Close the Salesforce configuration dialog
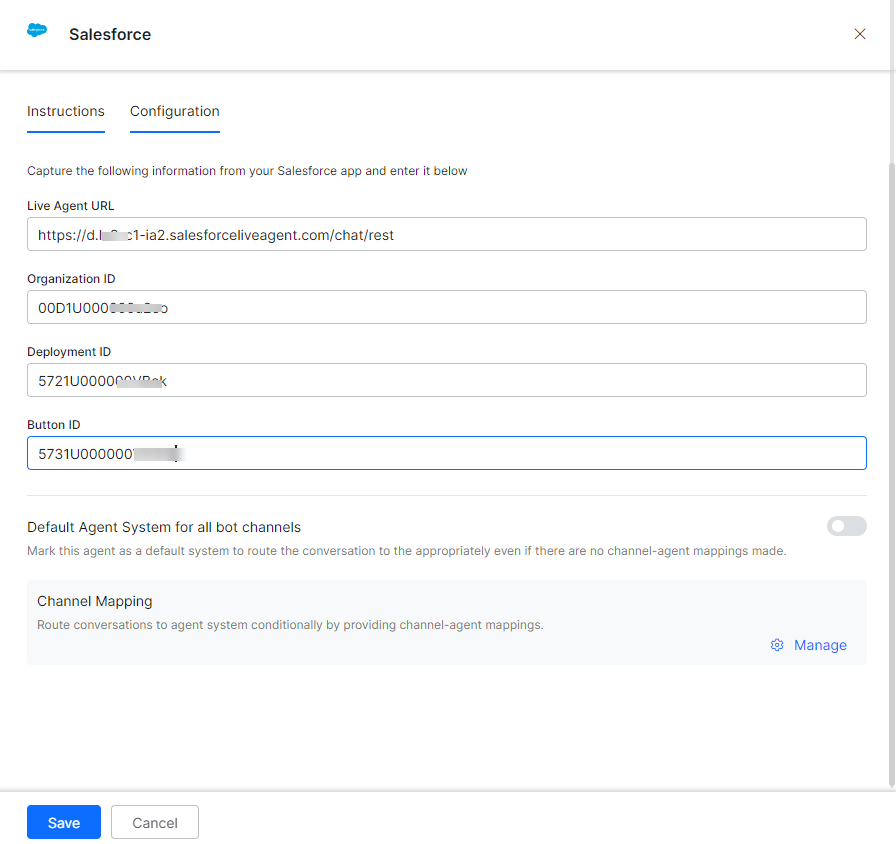This screenshot has height=844, width=896. click(860, 34)
